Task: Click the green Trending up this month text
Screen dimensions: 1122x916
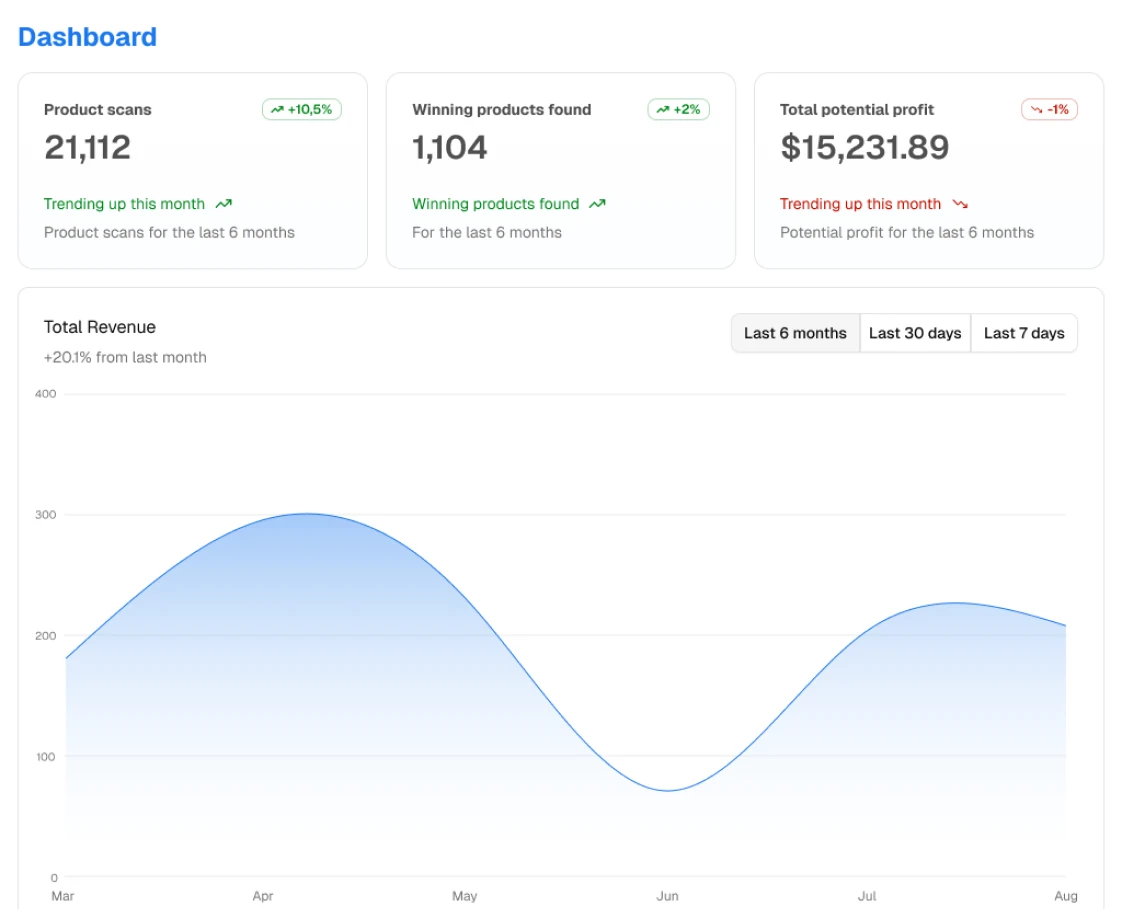Action: point(124,204)
